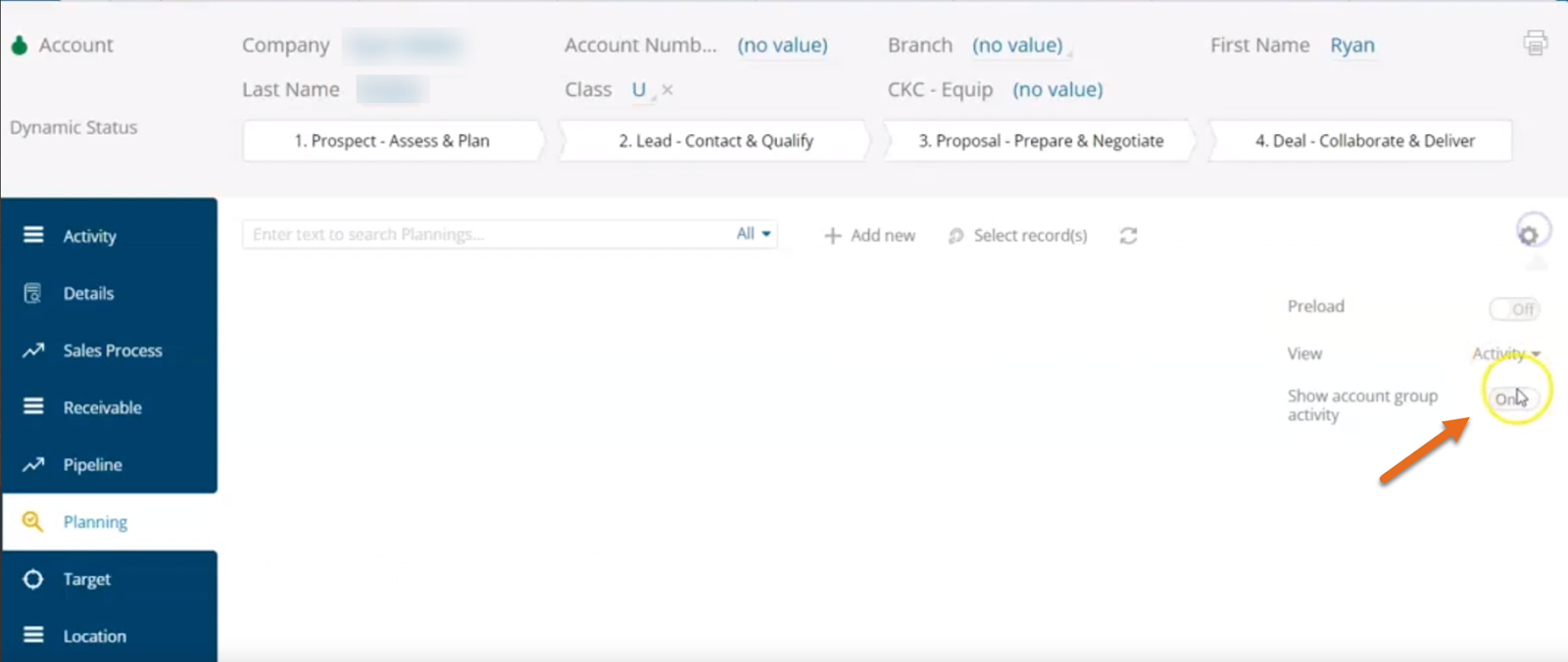Toggle the Preload switch
The height and width of the screenshot is (662, 1568).
1514,309
